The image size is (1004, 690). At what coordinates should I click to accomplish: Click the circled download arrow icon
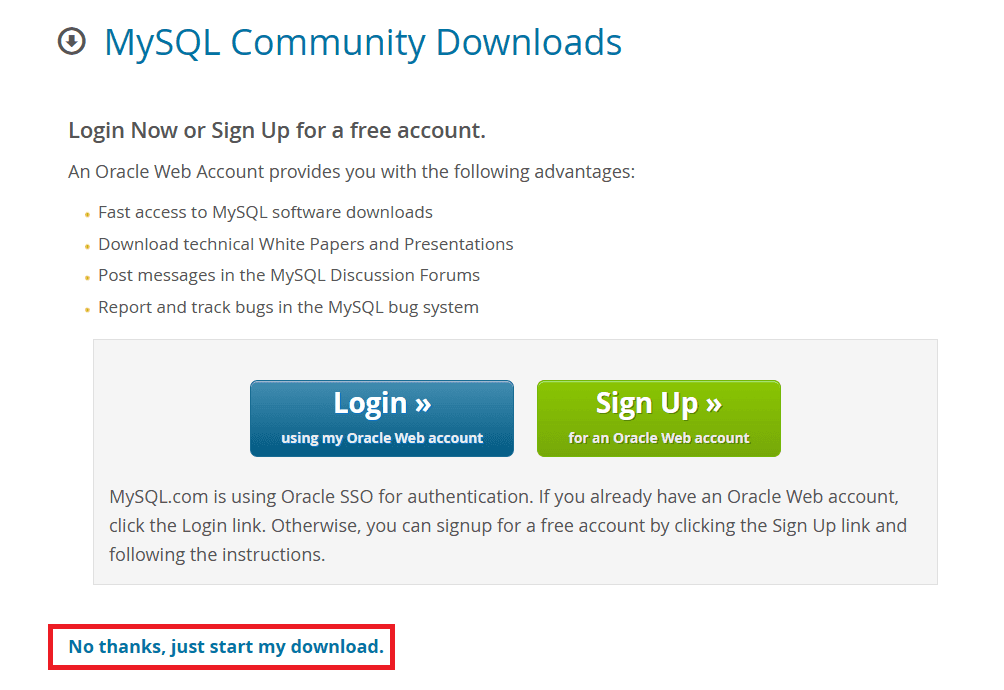pyautogui.click(x=72, y=42)
